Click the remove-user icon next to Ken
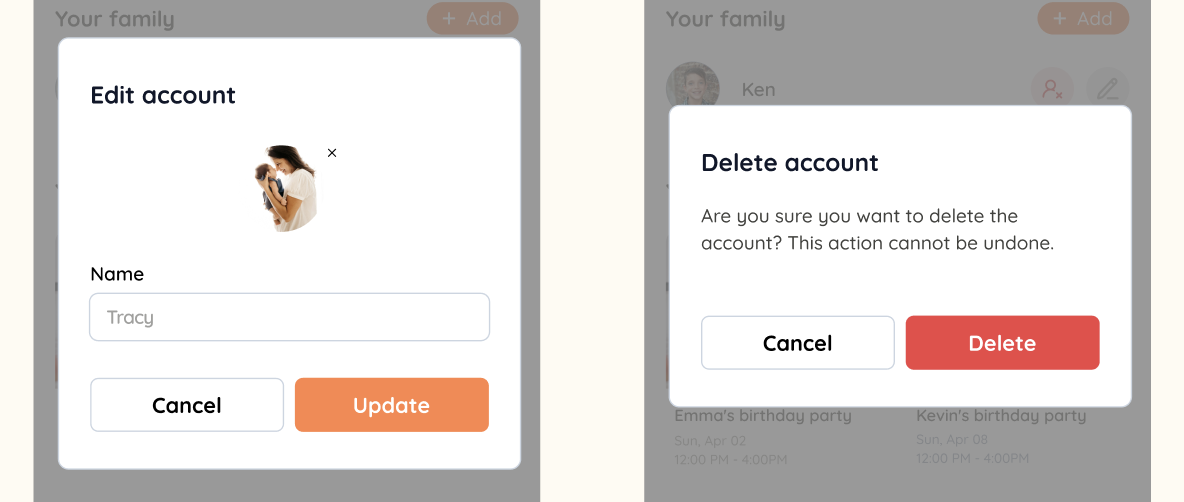Screen dimensions: 1184x502 click(1053, 90)
